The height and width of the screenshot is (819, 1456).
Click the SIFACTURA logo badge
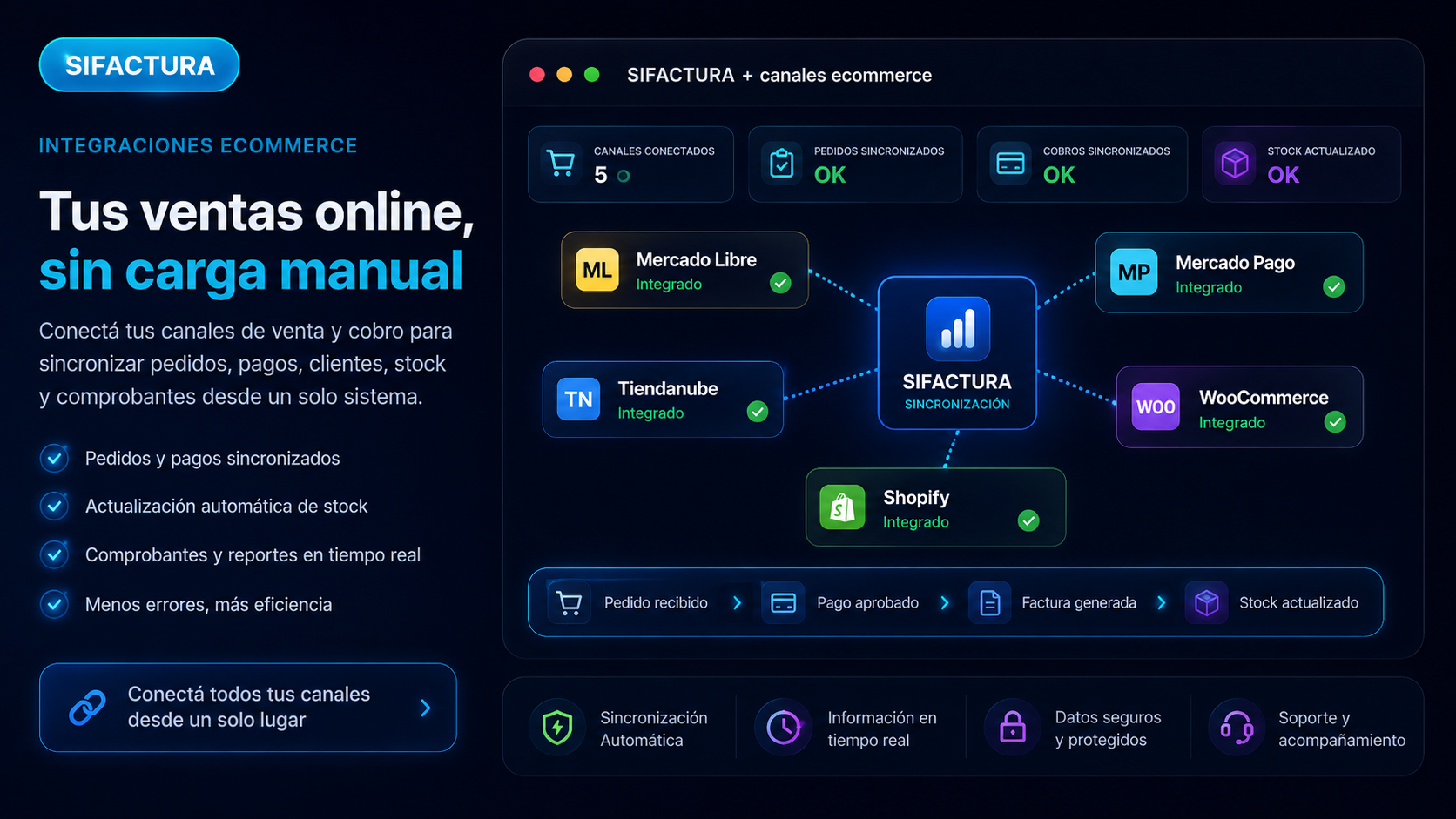tap(139, 65)
